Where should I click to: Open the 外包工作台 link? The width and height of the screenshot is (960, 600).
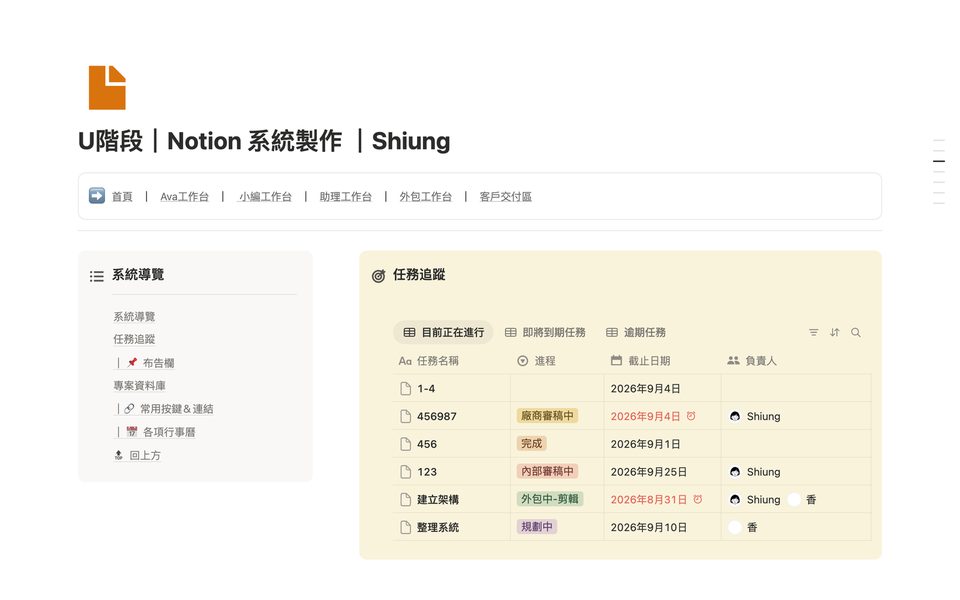[426, 197]
